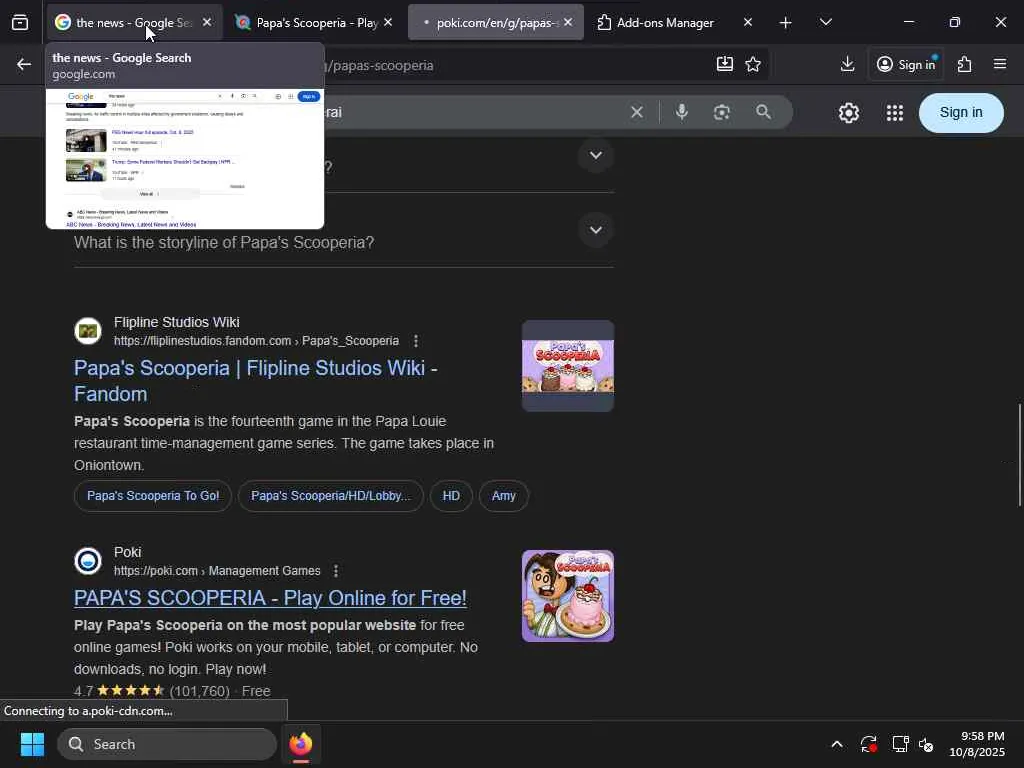Click poki.com › Management Games breadcrumb
The width and height of the screenshot is (1024, 768).
click(217, 571)
